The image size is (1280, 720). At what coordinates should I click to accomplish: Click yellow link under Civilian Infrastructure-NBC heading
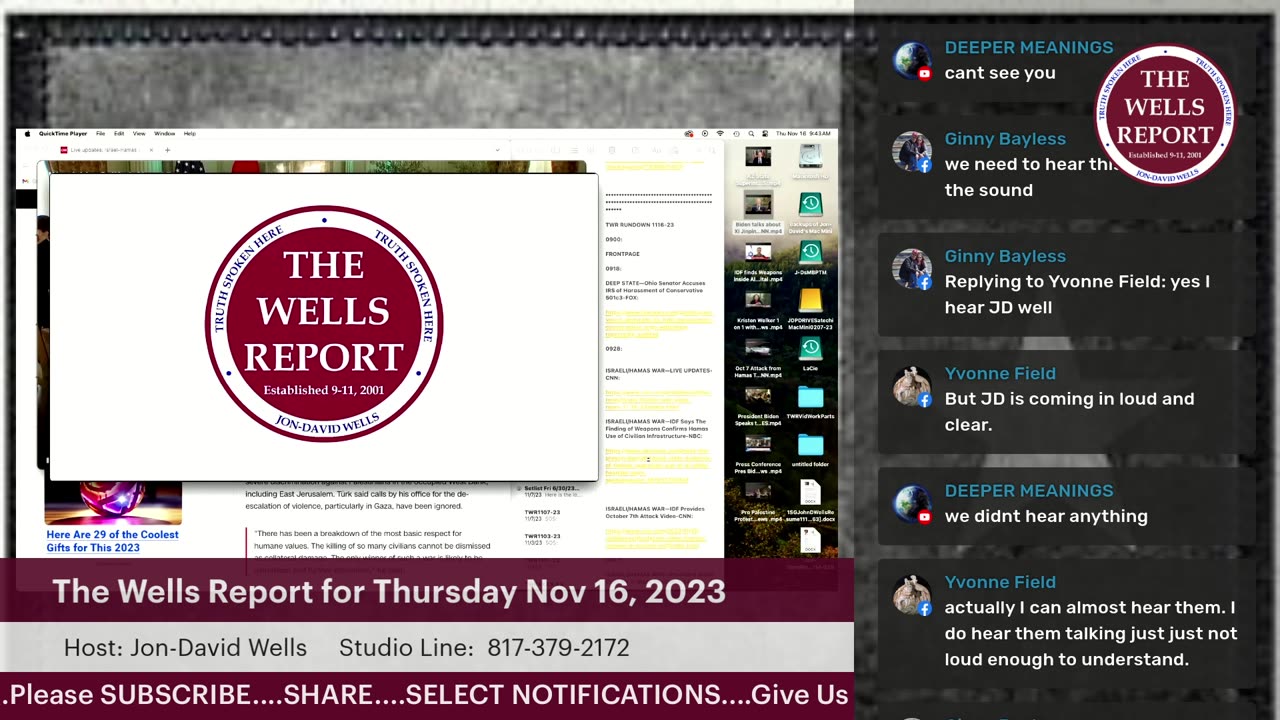658,466
